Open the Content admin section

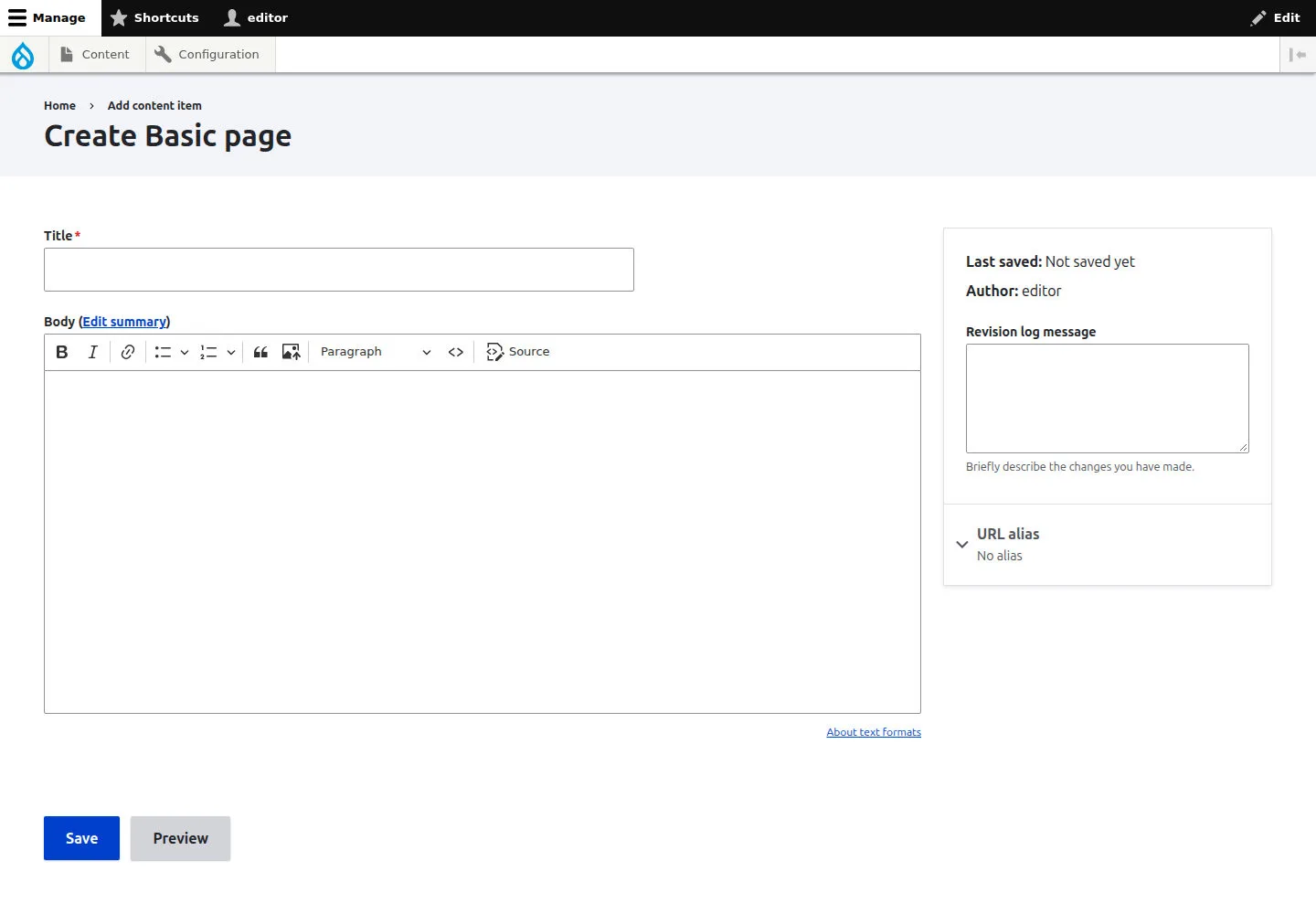[x=95, y=55]
